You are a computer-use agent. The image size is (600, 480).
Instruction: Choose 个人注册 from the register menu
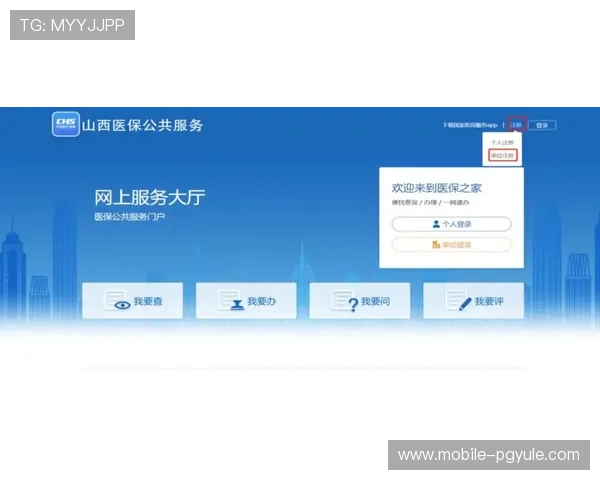coord(502,142)
